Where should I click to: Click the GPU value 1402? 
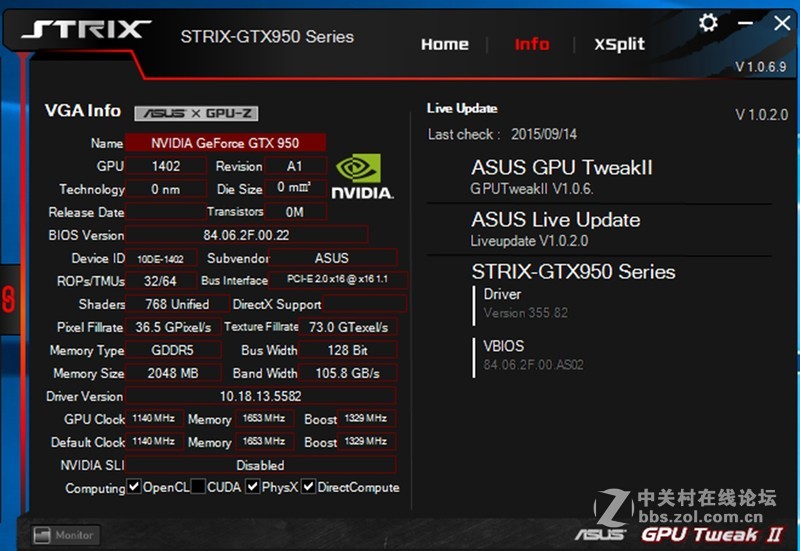coord(166,166)
